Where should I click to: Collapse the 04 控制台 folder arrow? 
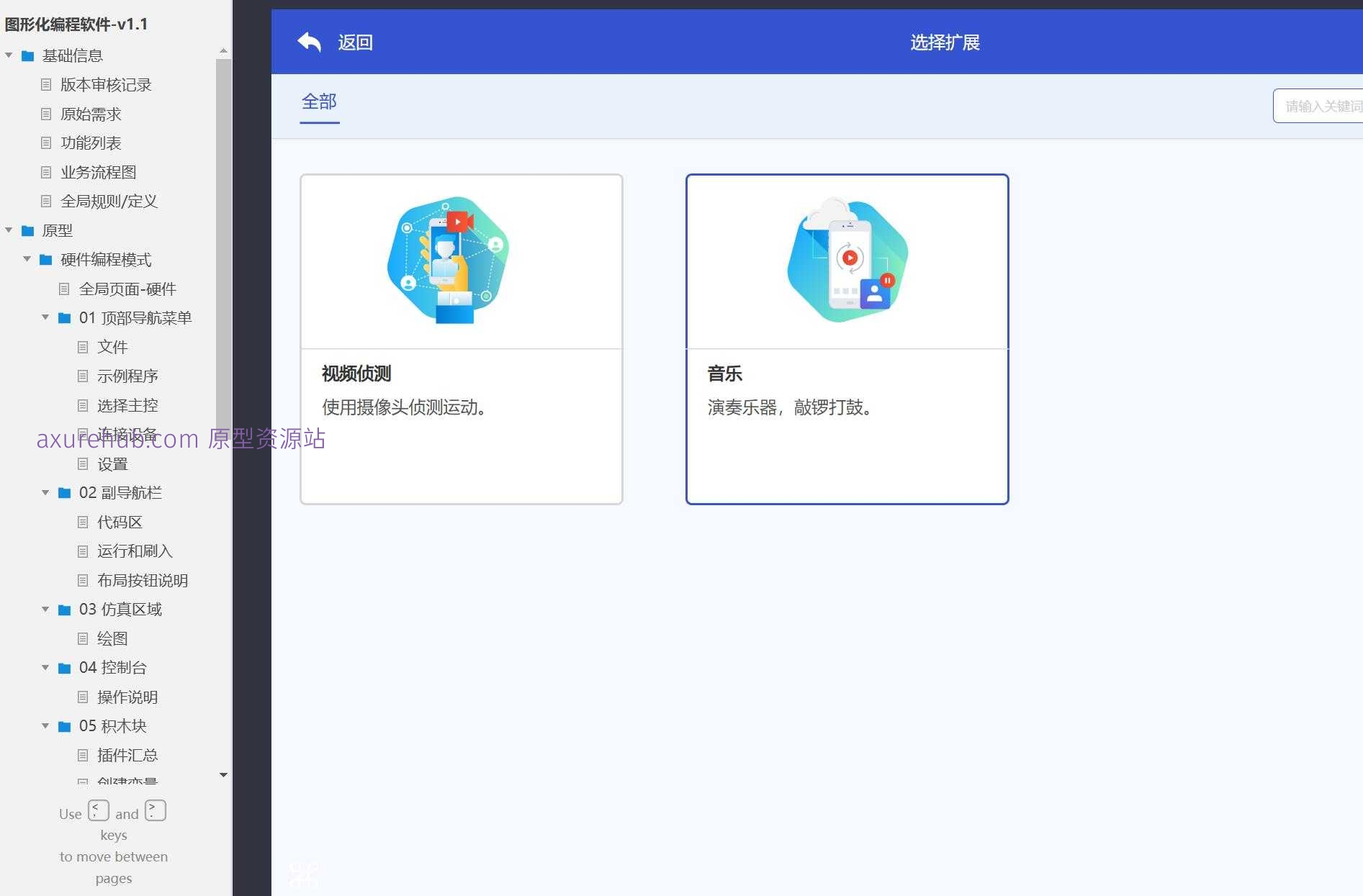pos(45,667)
